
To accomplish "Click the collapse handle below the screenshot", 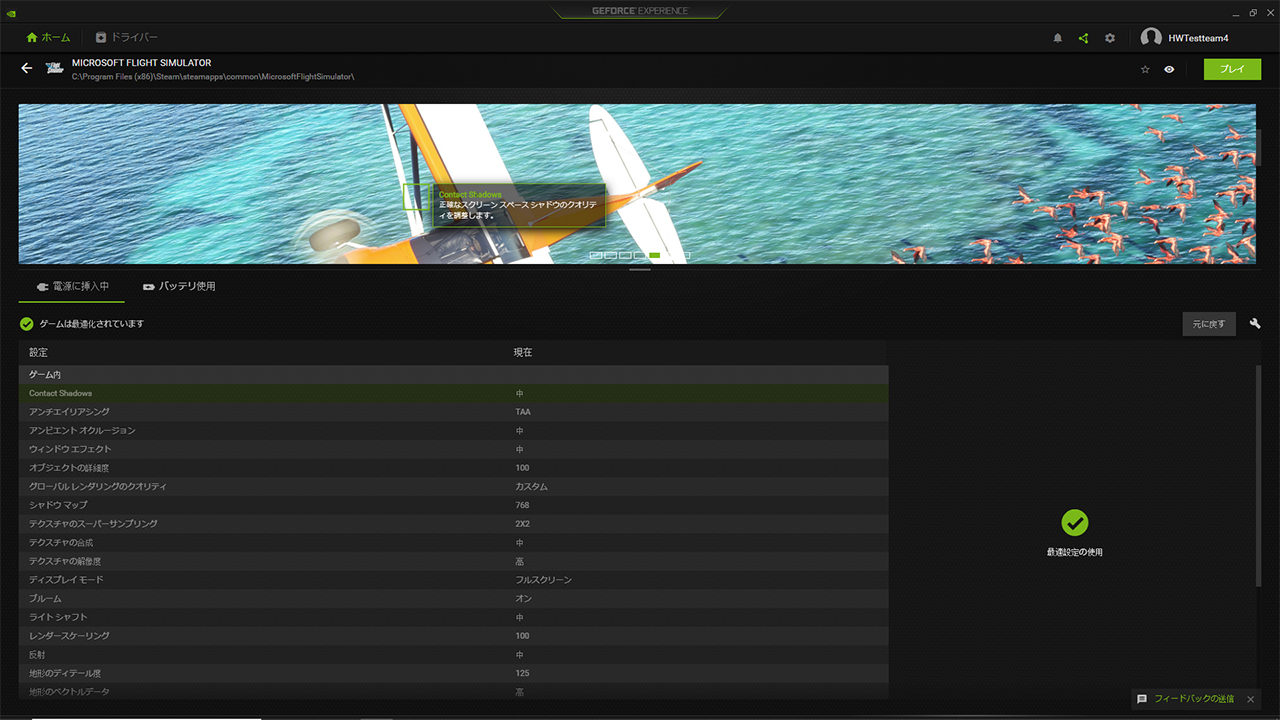I will (640, 269).
